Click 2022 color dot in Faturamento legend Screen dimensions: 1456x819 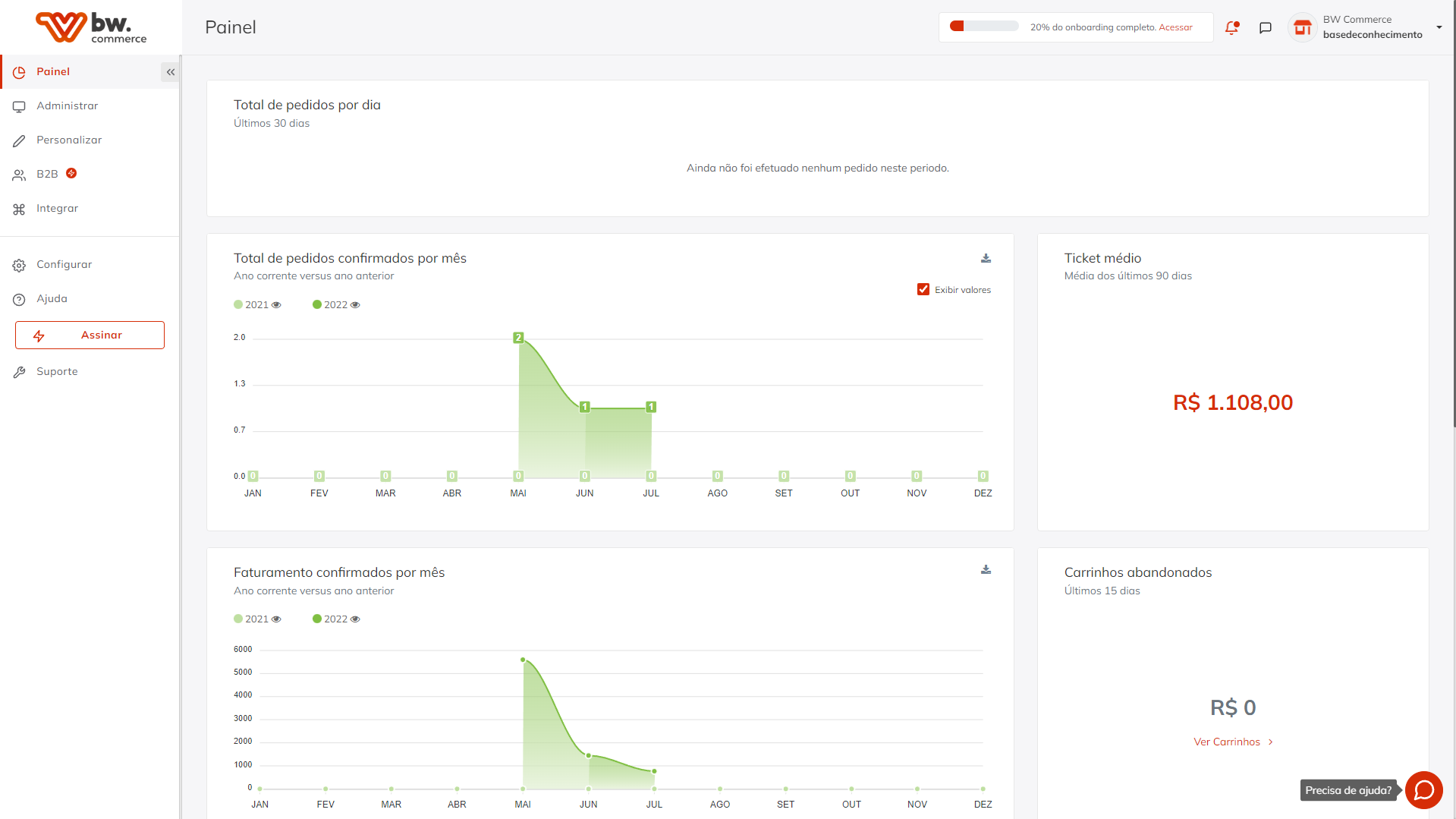(317, 619)
